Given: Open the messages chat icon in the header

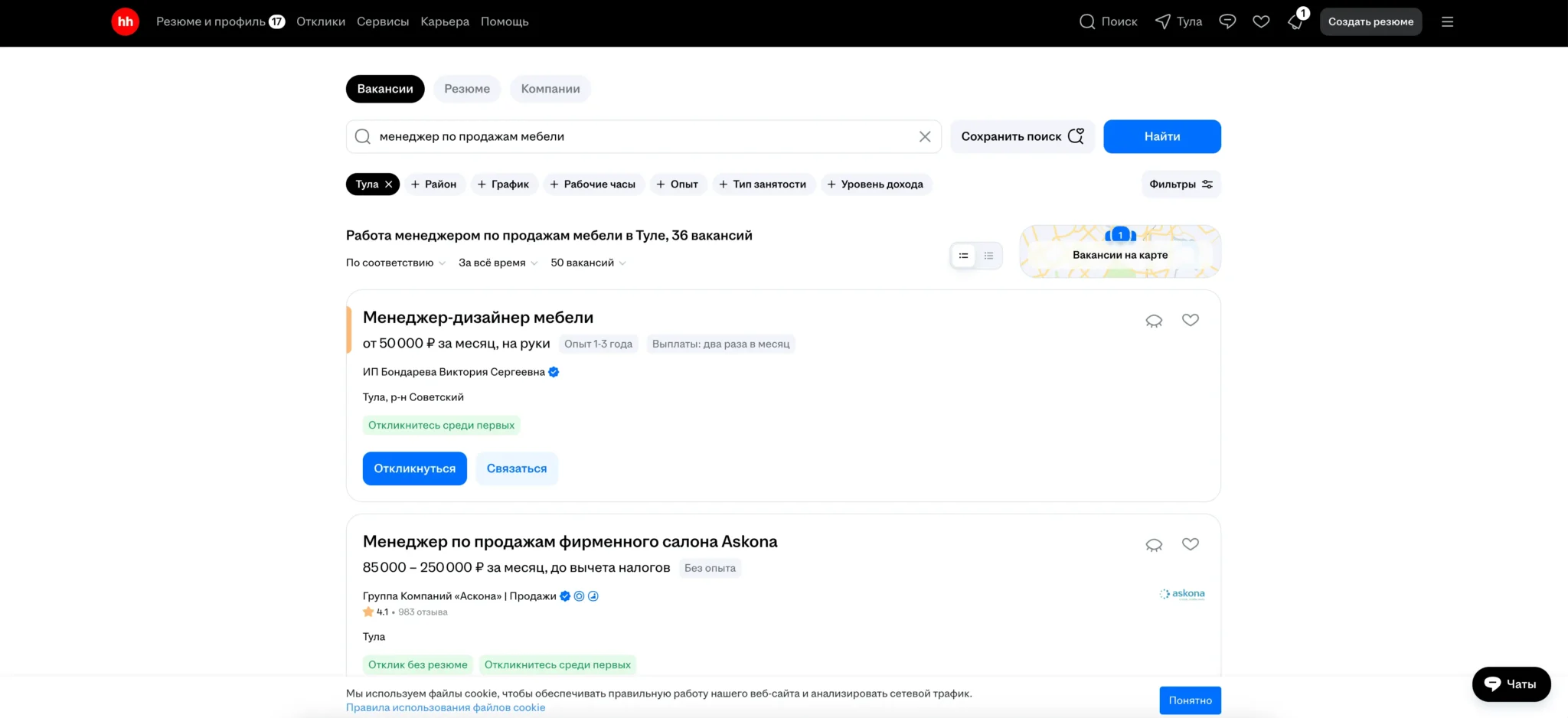Looking at the screenshot, I should click(1227, 21).
